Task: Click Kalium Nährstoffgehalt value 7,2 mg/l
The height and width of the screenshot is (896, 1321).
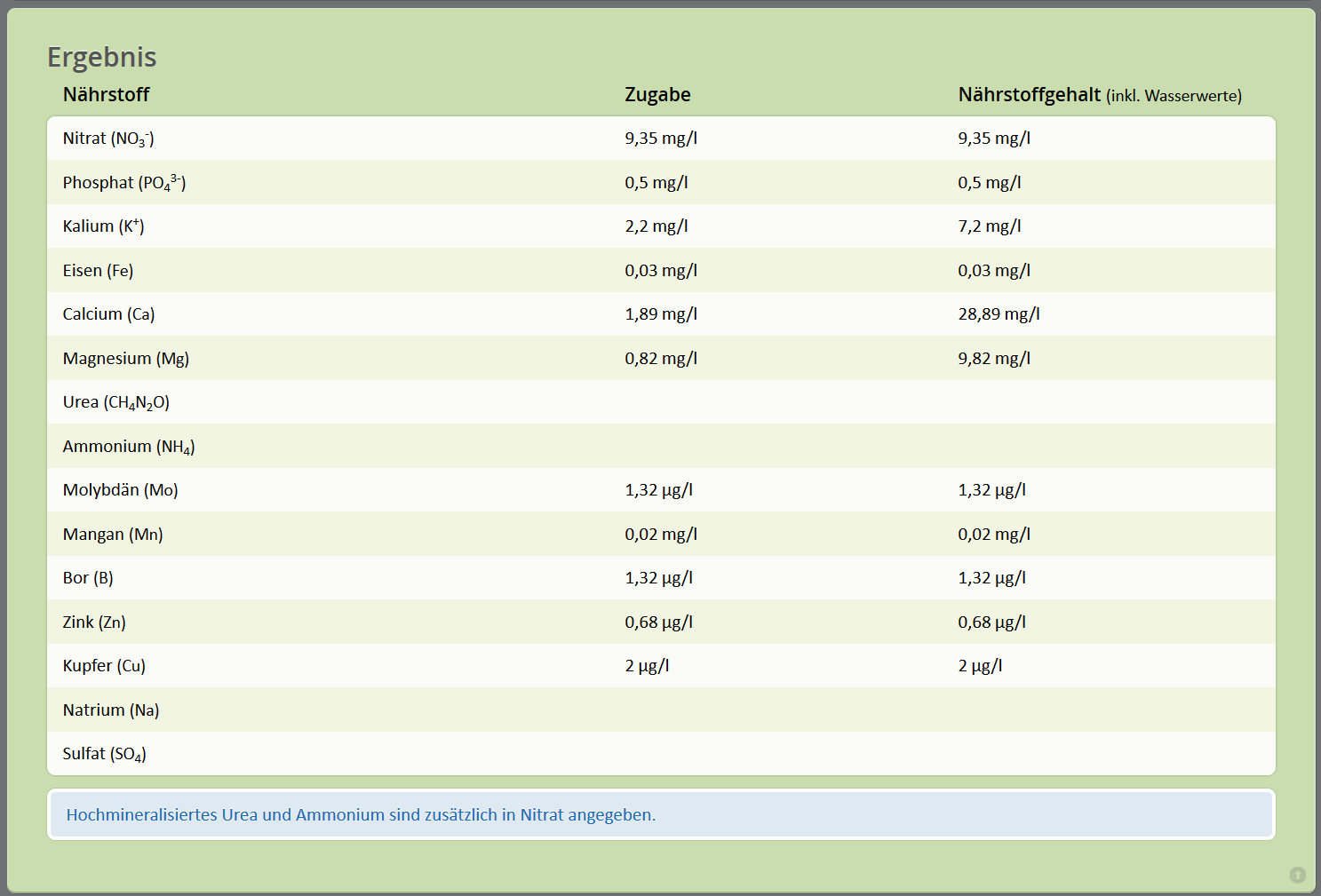Action: tap(990, 226)
